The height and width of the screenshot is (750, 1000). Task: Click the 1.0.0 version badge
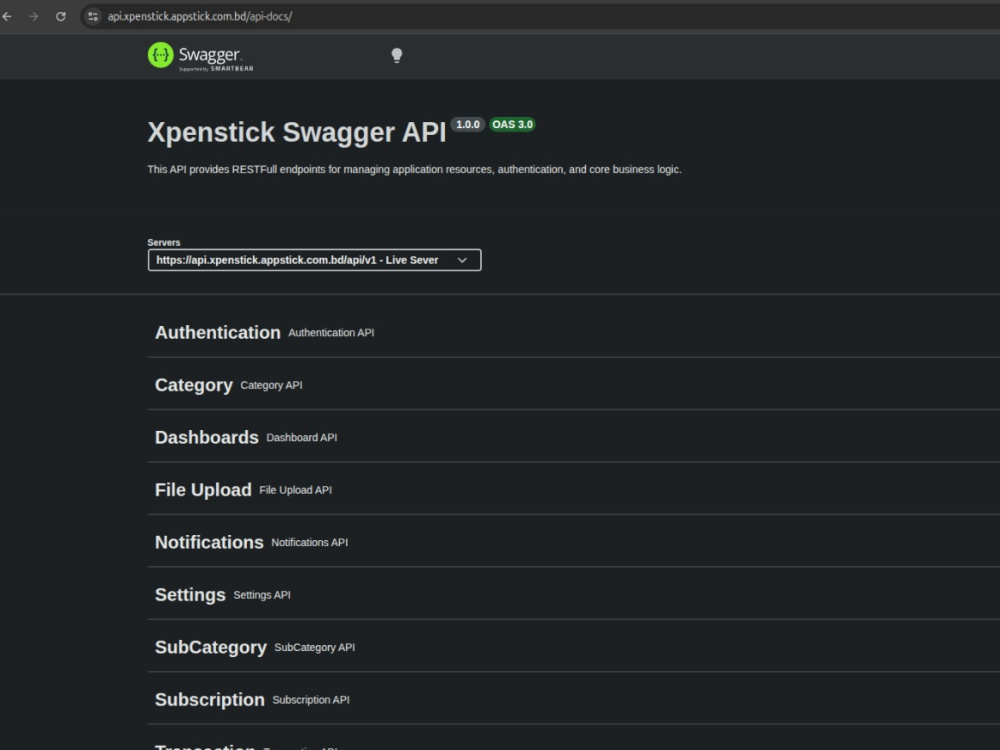467,124
